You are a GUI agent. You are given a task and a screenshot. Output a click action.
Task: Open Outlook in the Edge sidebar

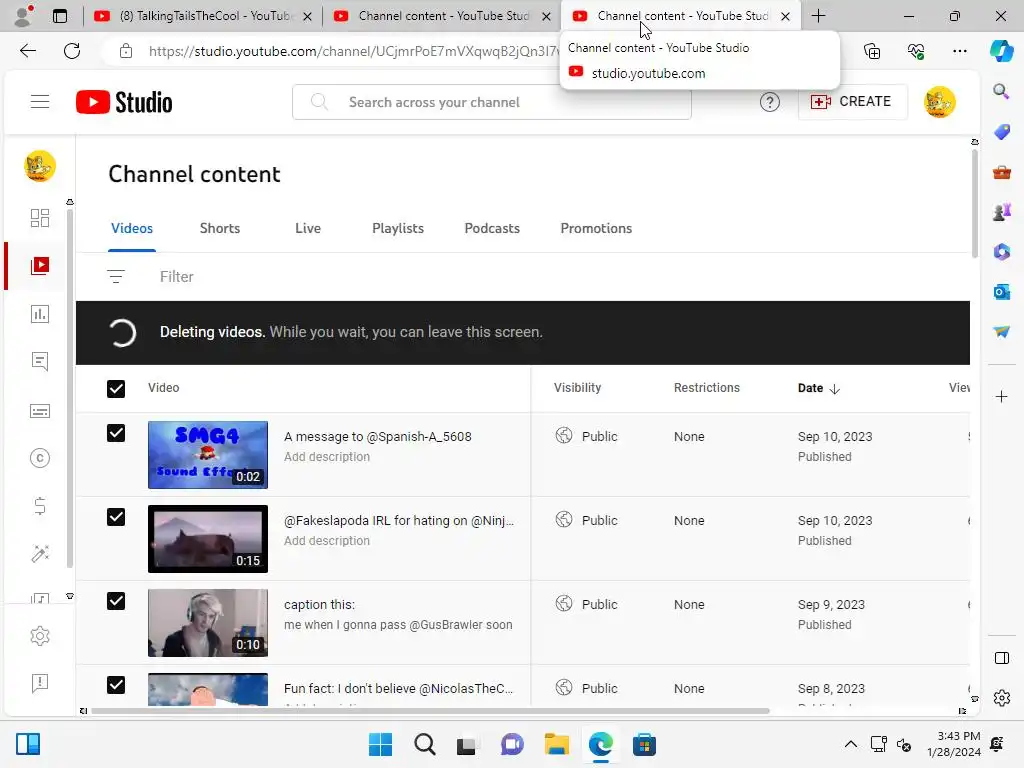pos(1001,292)
